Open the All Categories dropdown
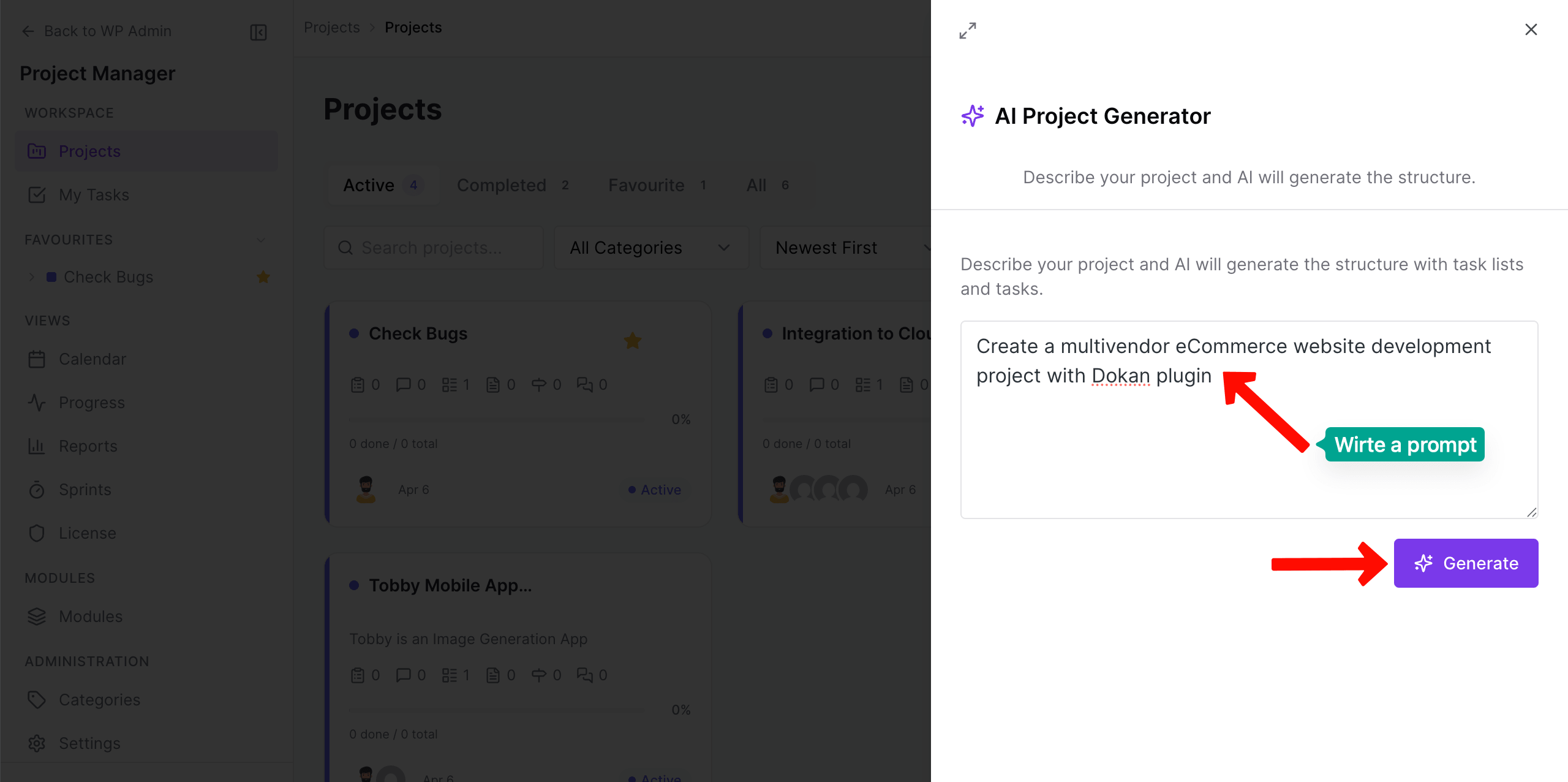Image resolution: width=1568 pixels, height=782 pixels. (650, 248)
